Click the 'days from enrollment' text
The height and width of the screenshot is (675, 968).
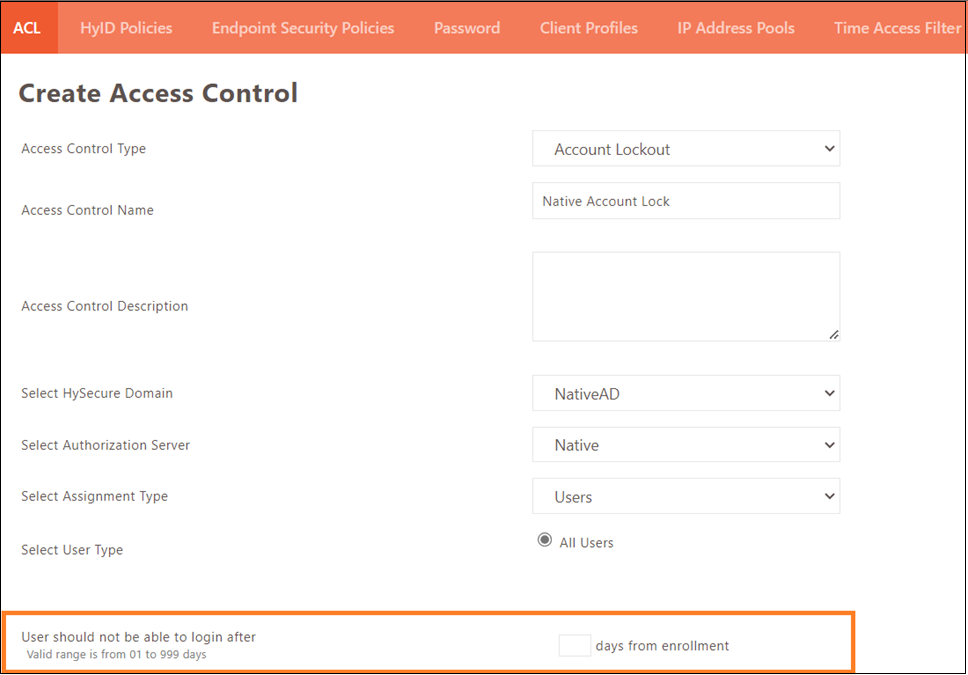662,646
